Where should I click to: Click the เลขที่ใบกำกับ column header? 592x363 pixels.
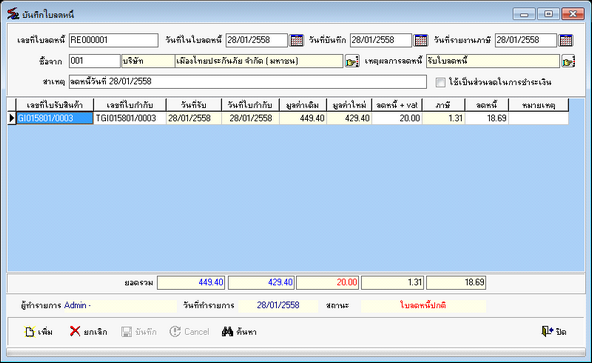tap(130, 105)
